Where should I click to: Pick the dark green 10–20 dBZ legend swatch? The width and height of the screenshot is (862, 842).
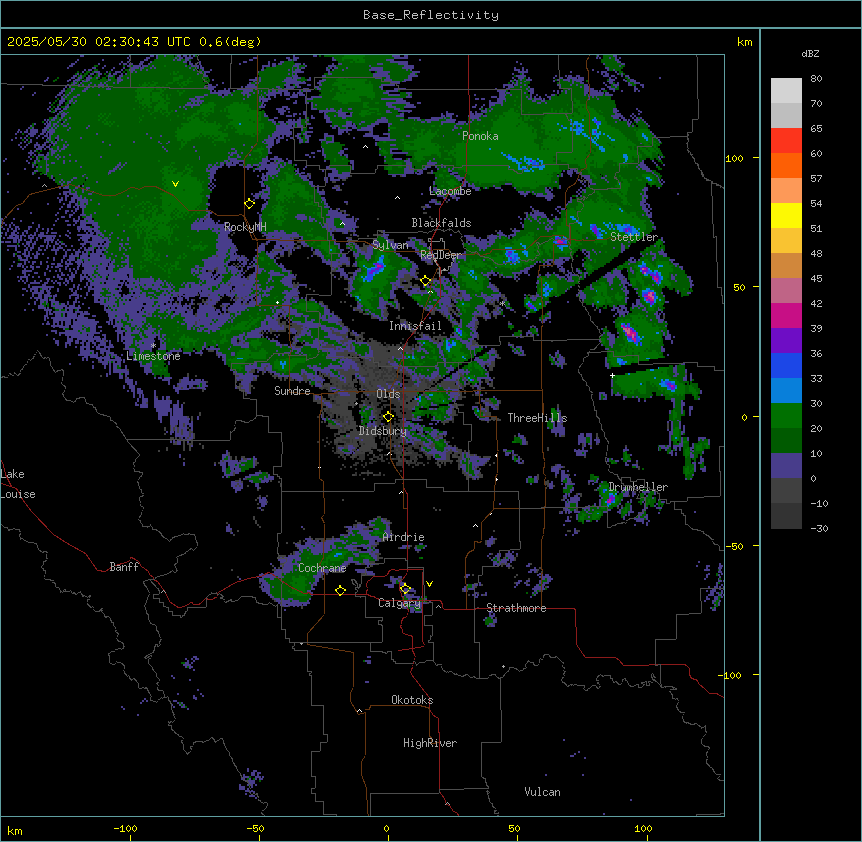[786, 441]
